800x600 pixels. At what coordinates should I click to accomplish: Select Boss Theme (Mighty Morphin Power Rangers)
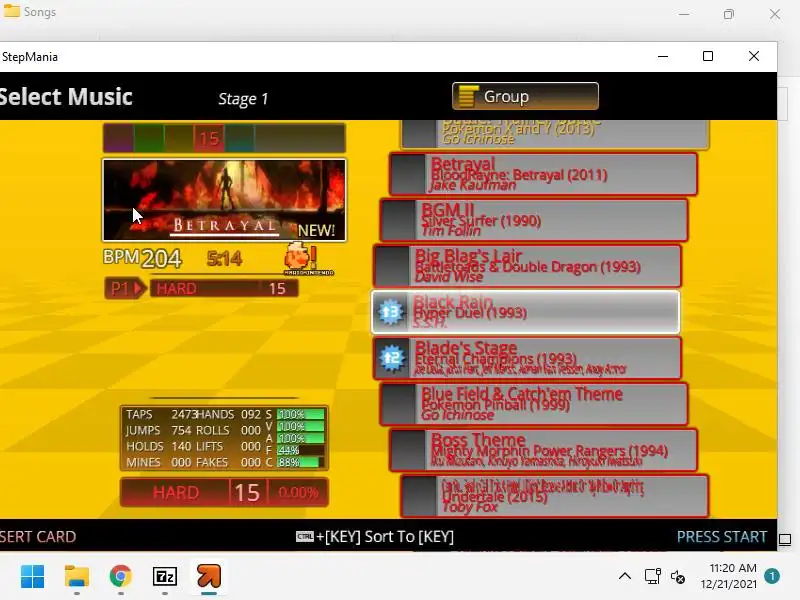click(x=543, y=449)
